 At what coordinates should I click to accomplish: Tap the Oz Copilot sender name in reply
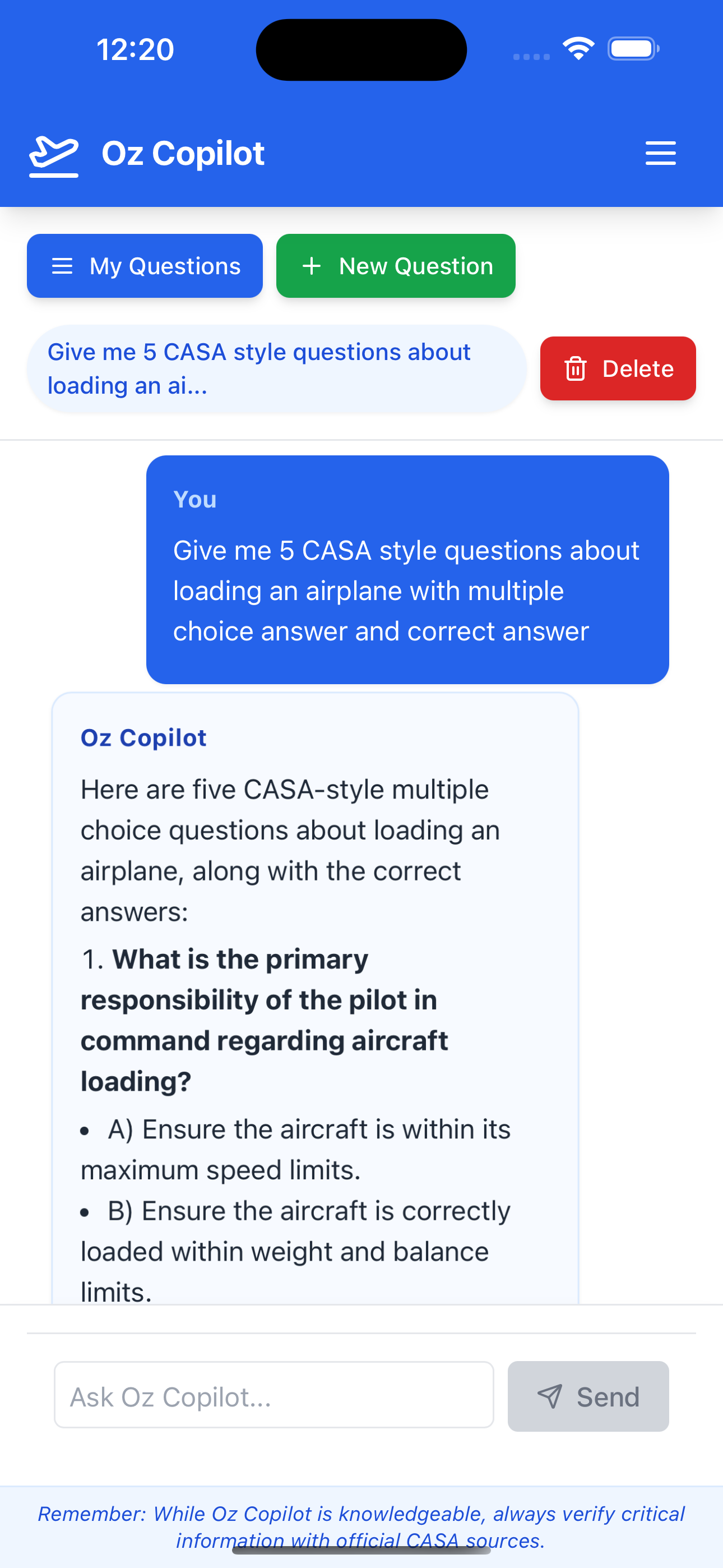click(143, 738)
